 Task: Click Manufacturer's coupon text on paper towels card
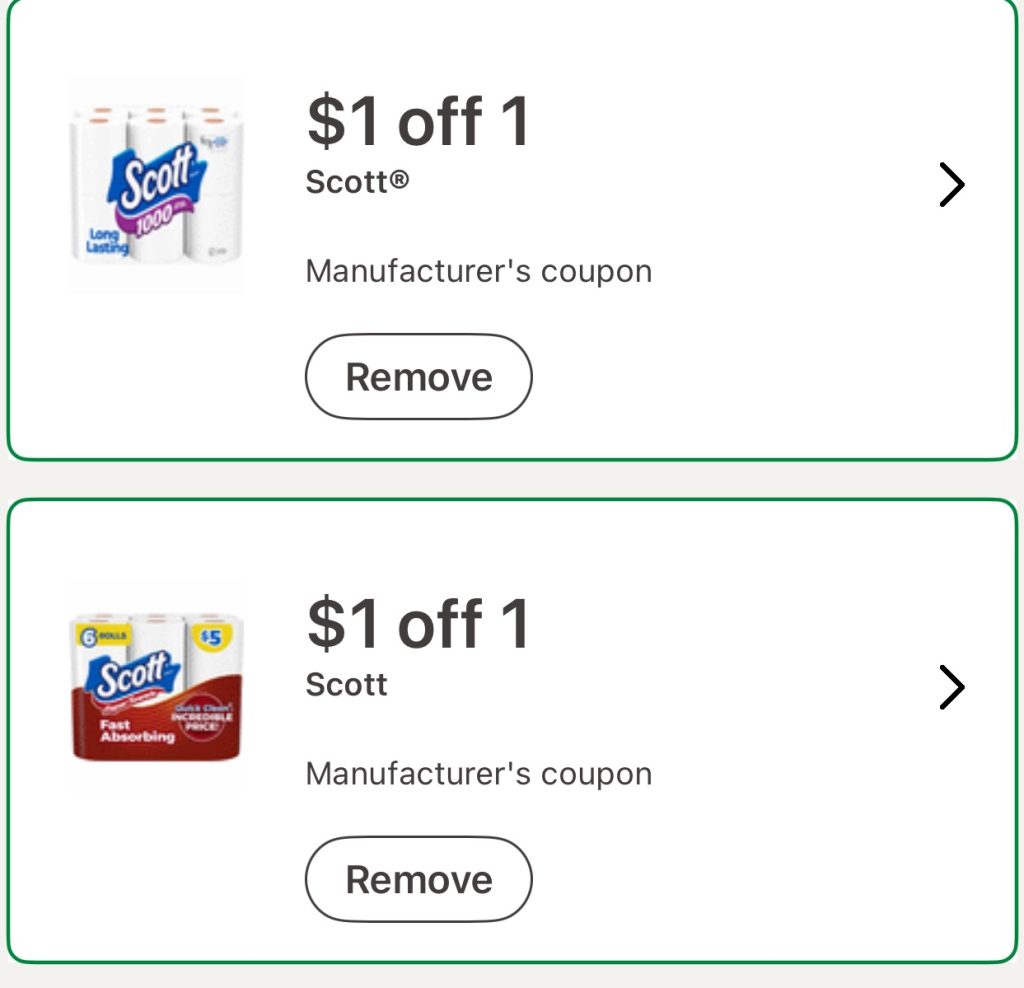[x=478, y=774]
